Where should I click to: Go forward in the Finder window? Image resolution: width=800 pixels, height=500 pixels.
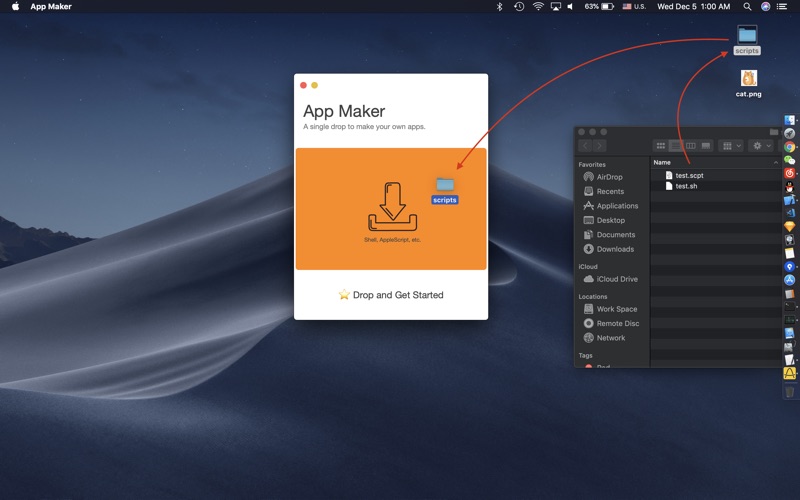click(599, 146)
